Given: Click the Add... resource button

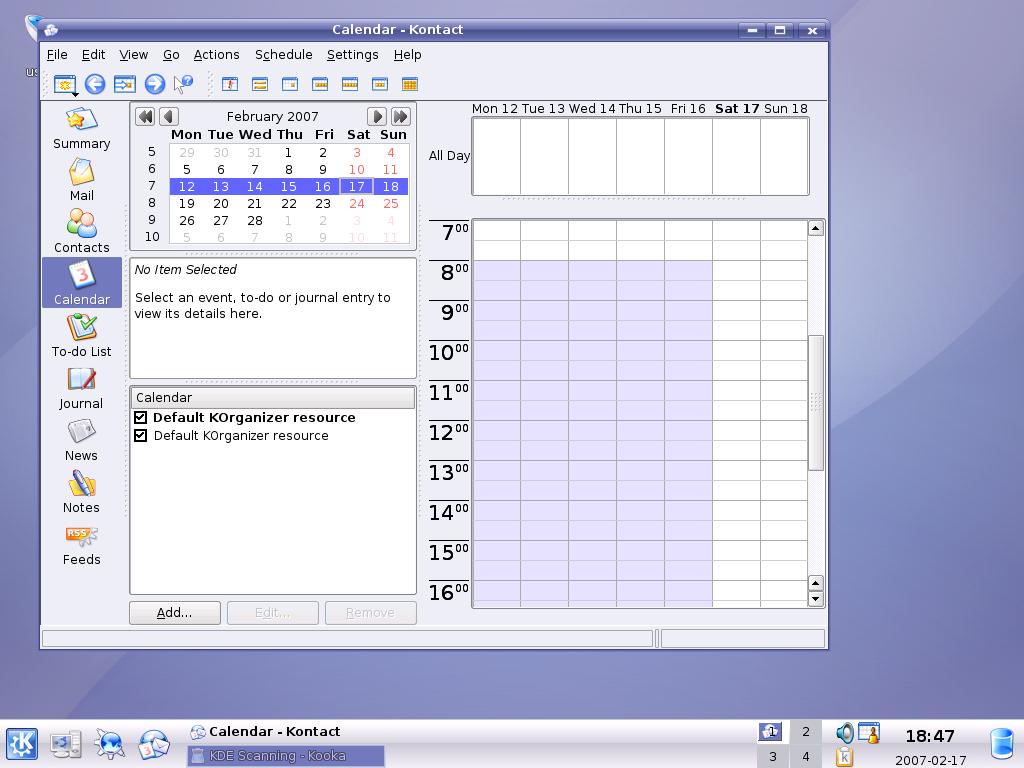Looking at the screenshot, I should [174, 613].
